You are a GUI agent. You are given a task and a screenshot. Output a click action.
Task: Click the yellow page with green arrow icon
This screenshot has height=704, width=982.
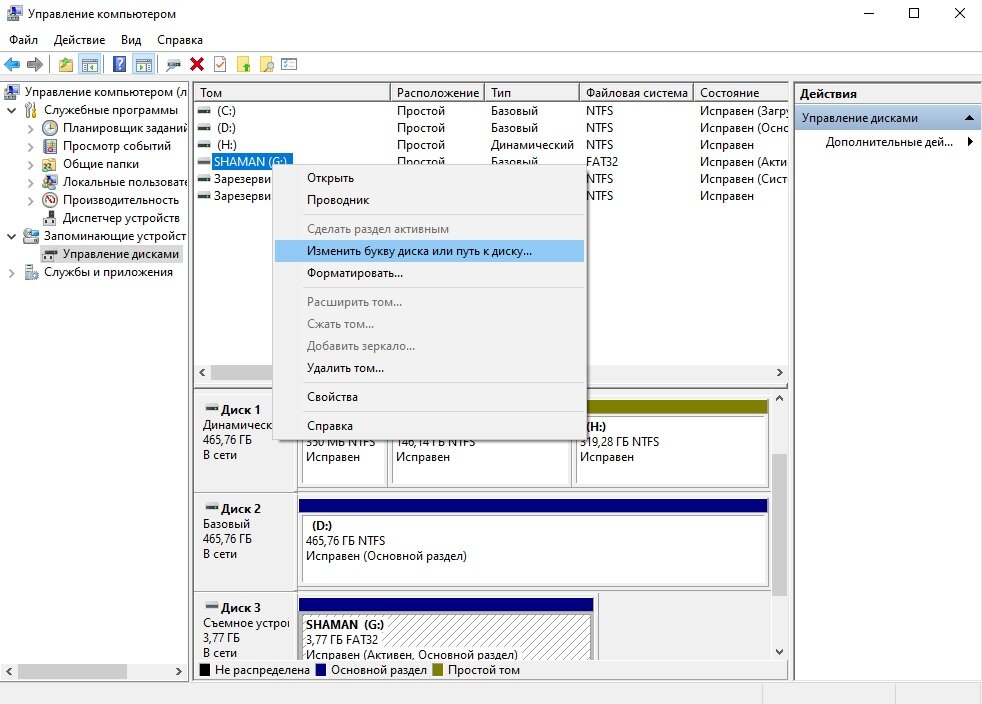point(244,64)
